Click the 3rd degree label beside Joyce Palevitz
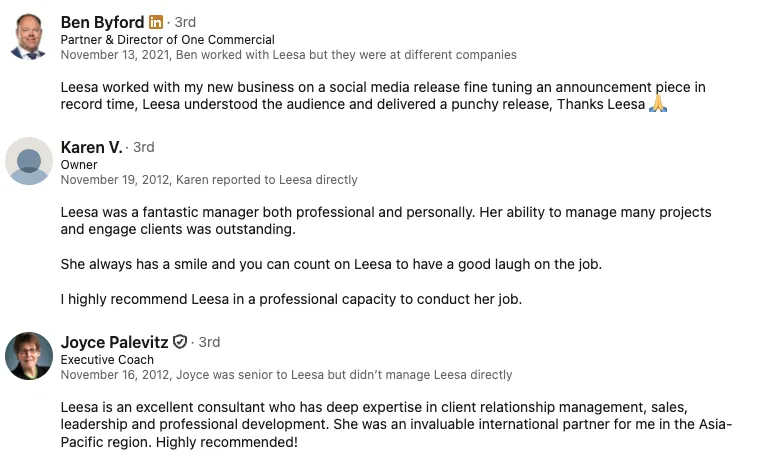The height and width of the screenshot is (465, 771). (209, 342)
